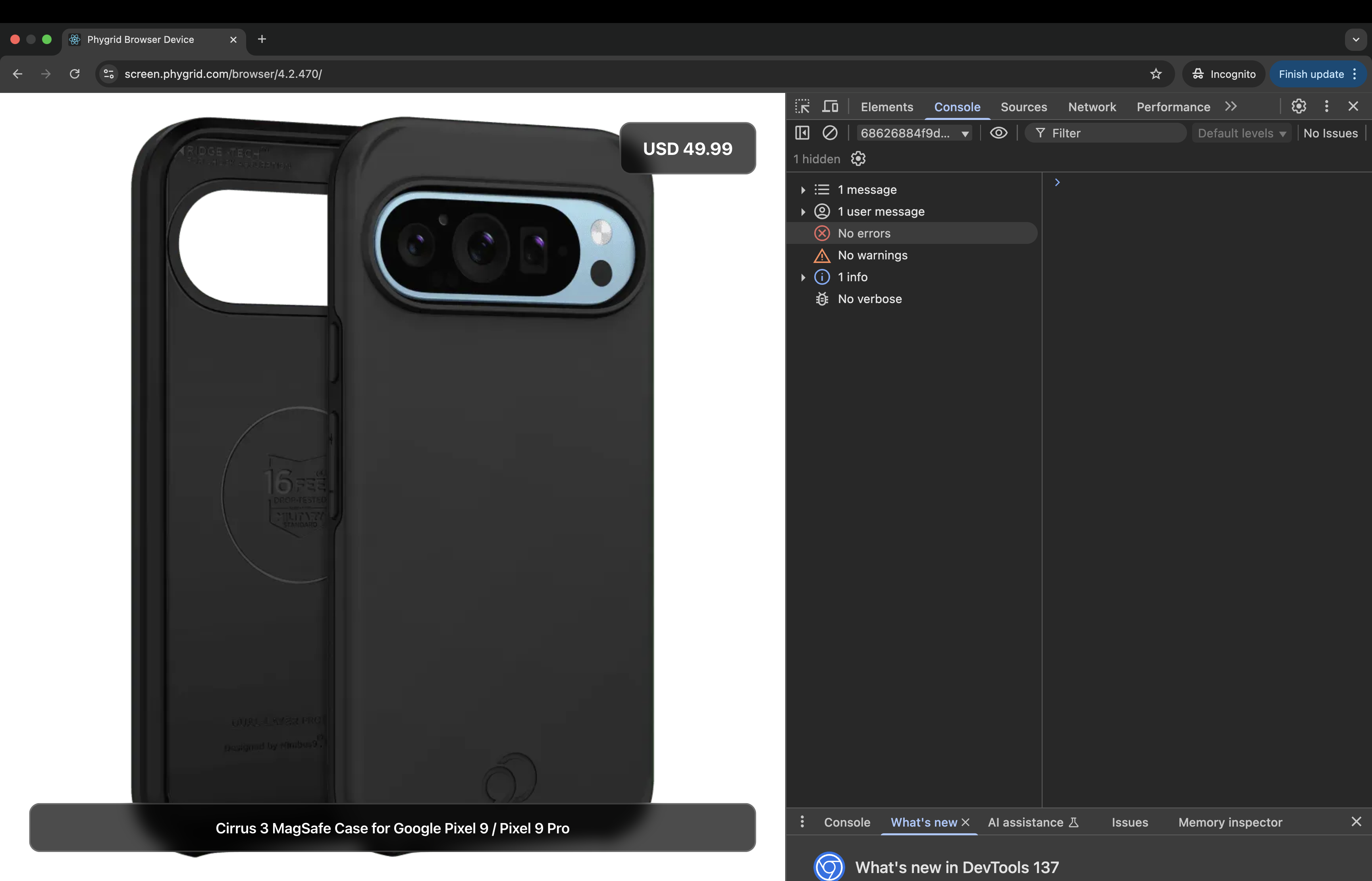
Task: Activate the inspect element picker icon
Action: click(x=802, y=106)
